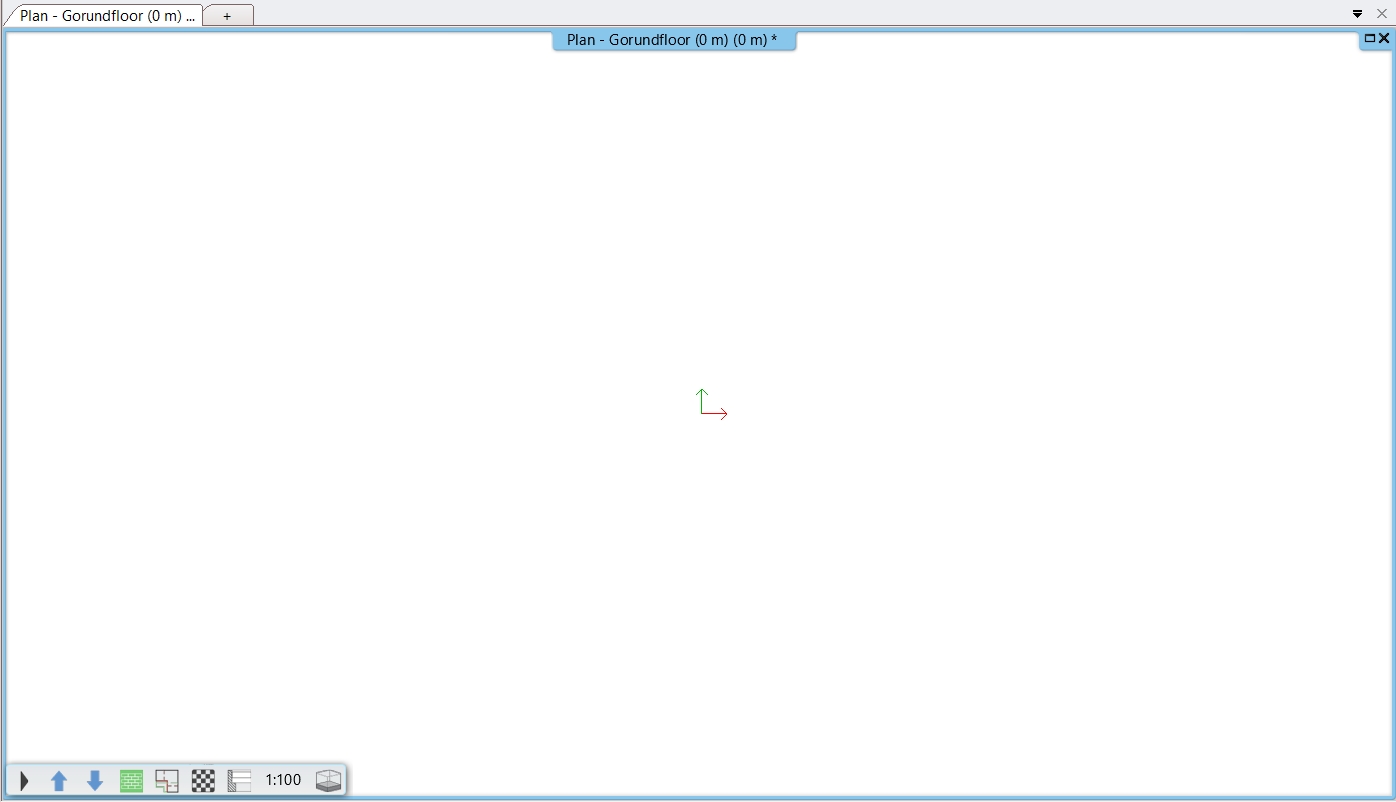
Task: Click the Plan - Gorundfloor (0 m) view title
Action: click(x=672, y=40)
